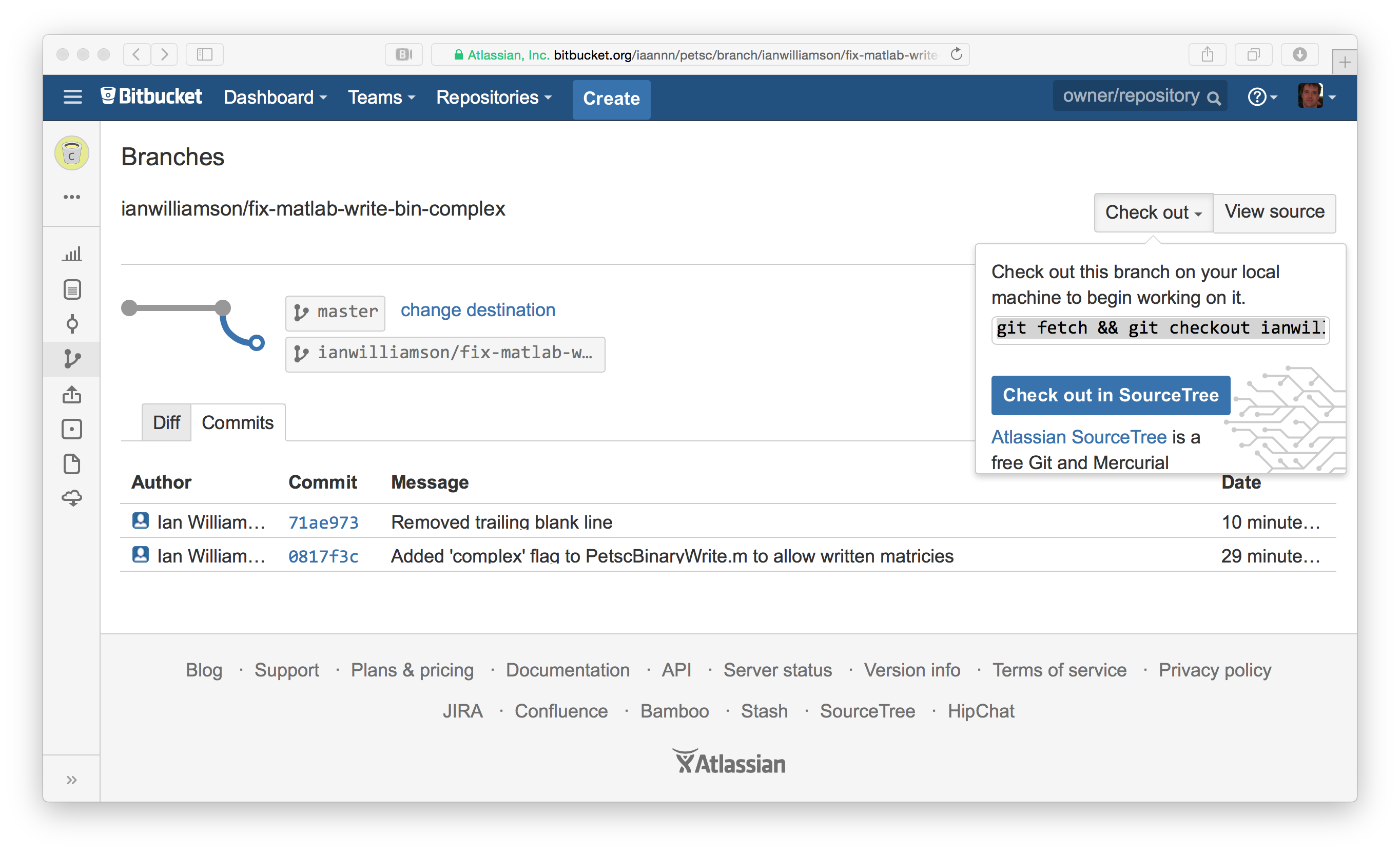Viewport: 1400px width, 853px height.
Task: Reload the page with refresh icon
Action: [956, 54]
